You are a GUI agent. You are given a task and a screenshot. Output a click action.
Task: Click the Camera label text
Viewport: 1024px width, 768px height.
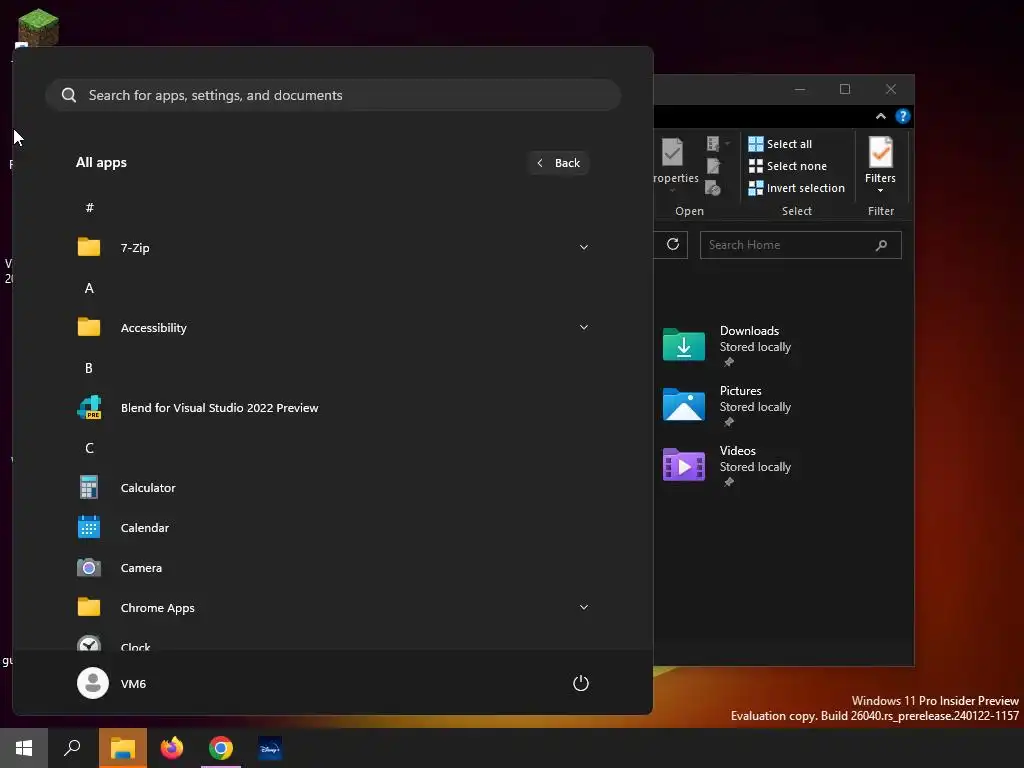(x=142, y=568)
